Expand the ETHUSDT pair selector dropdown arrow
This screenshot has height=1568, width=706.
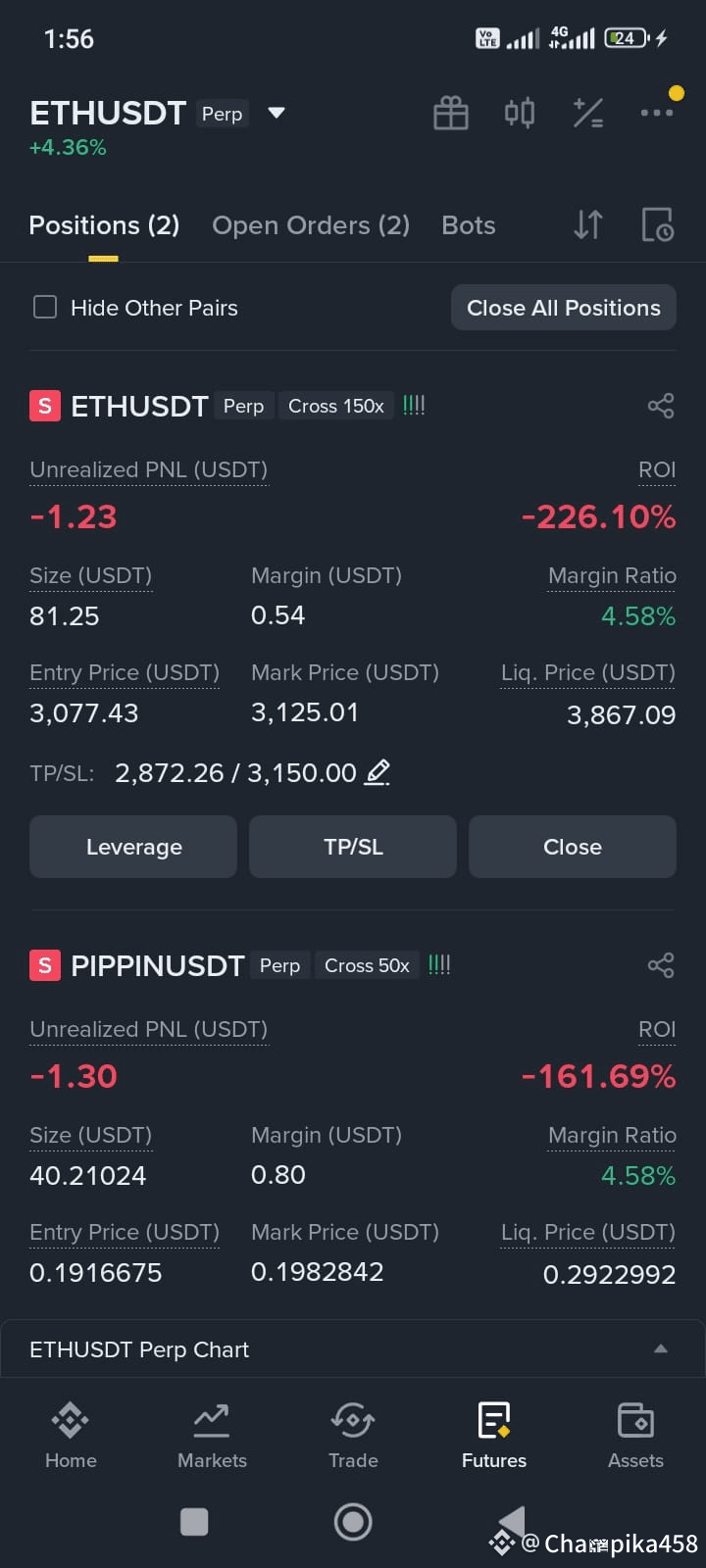(277, 113)
